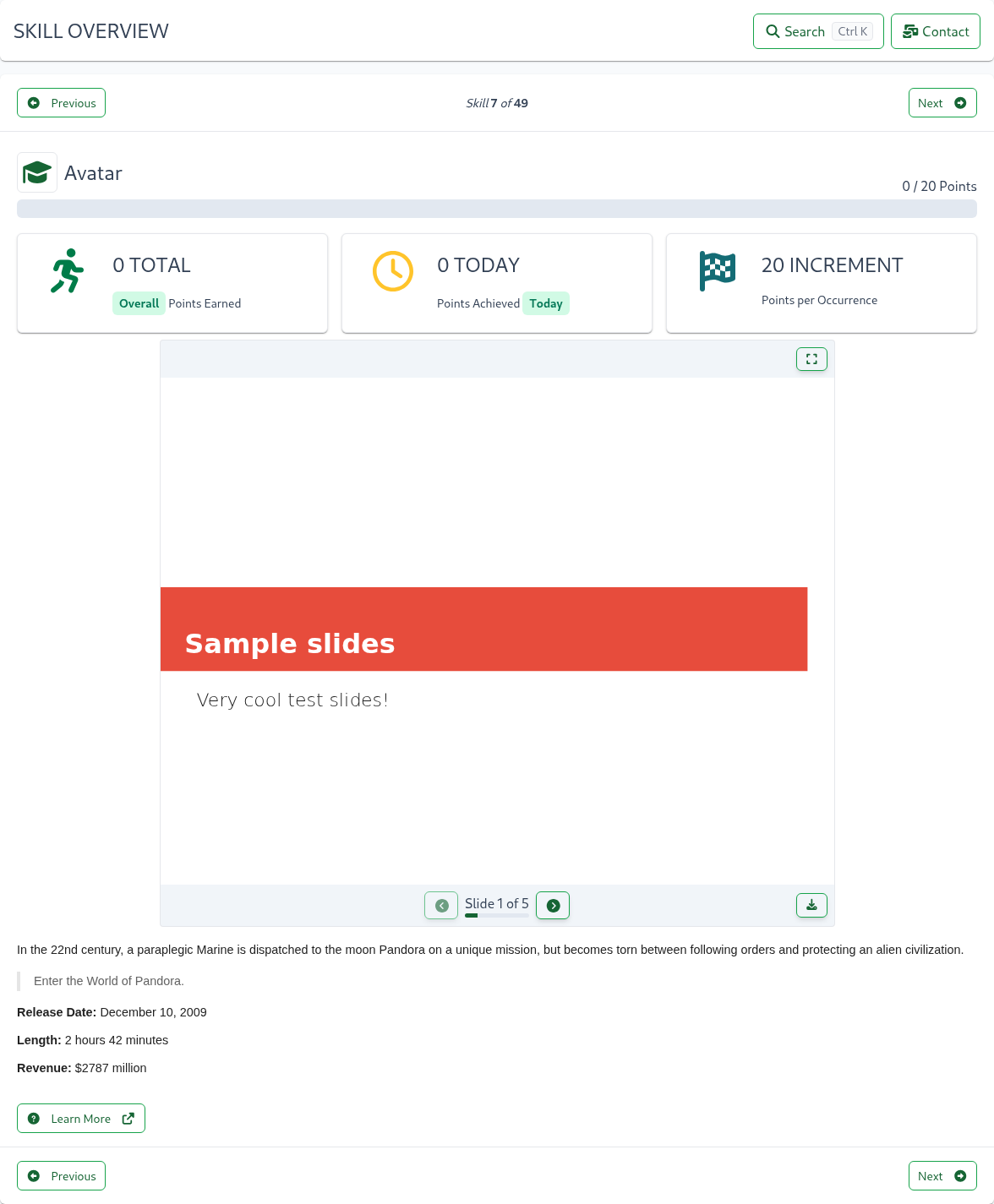The height and width of the screenshot is (1204, 994).
Task: Click Very cool test slides subtitle
Action: [x=292, y=700]
